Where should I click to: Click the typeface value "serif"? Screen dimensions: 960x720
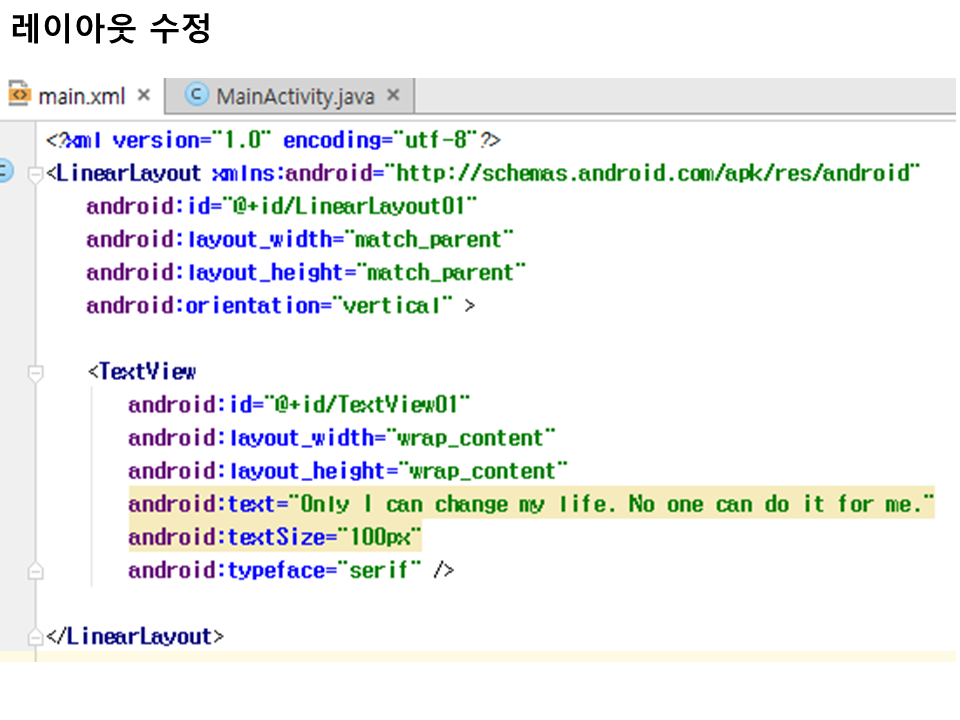click(x=380, y=571)
